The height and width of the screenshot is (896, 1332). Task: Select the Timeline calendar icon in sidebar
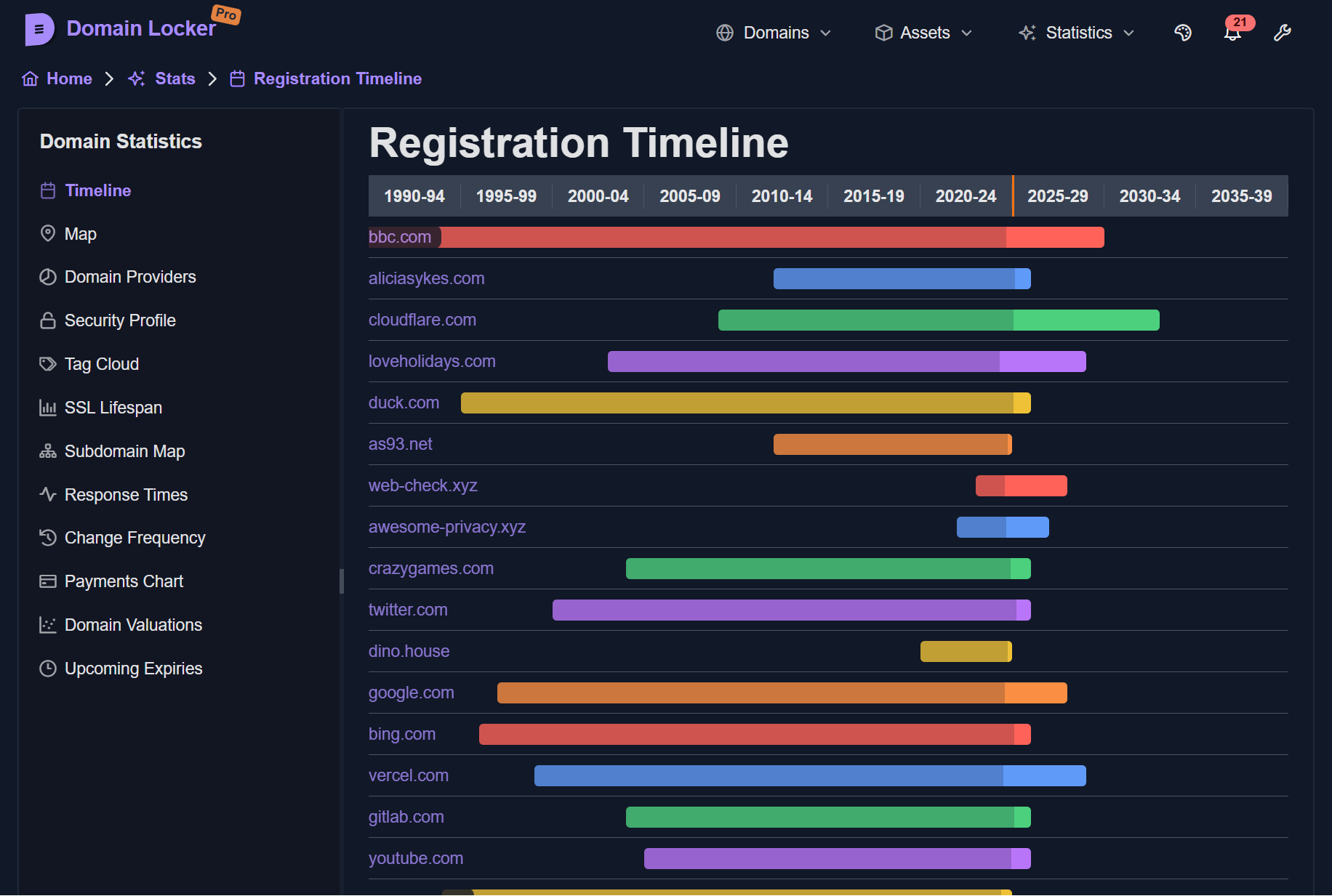[48, 190]
